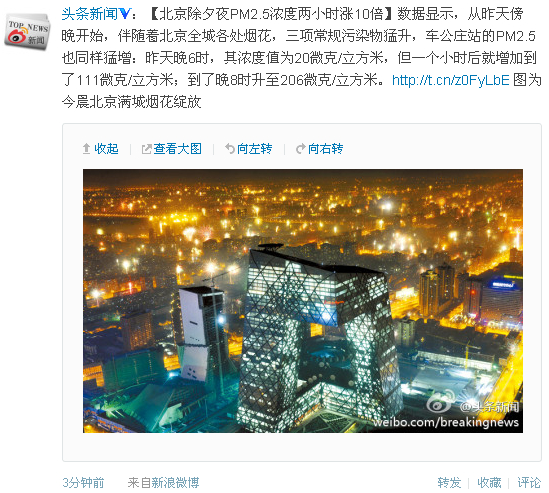Open the 头条新闻 username link

click(x=90, y=14)
